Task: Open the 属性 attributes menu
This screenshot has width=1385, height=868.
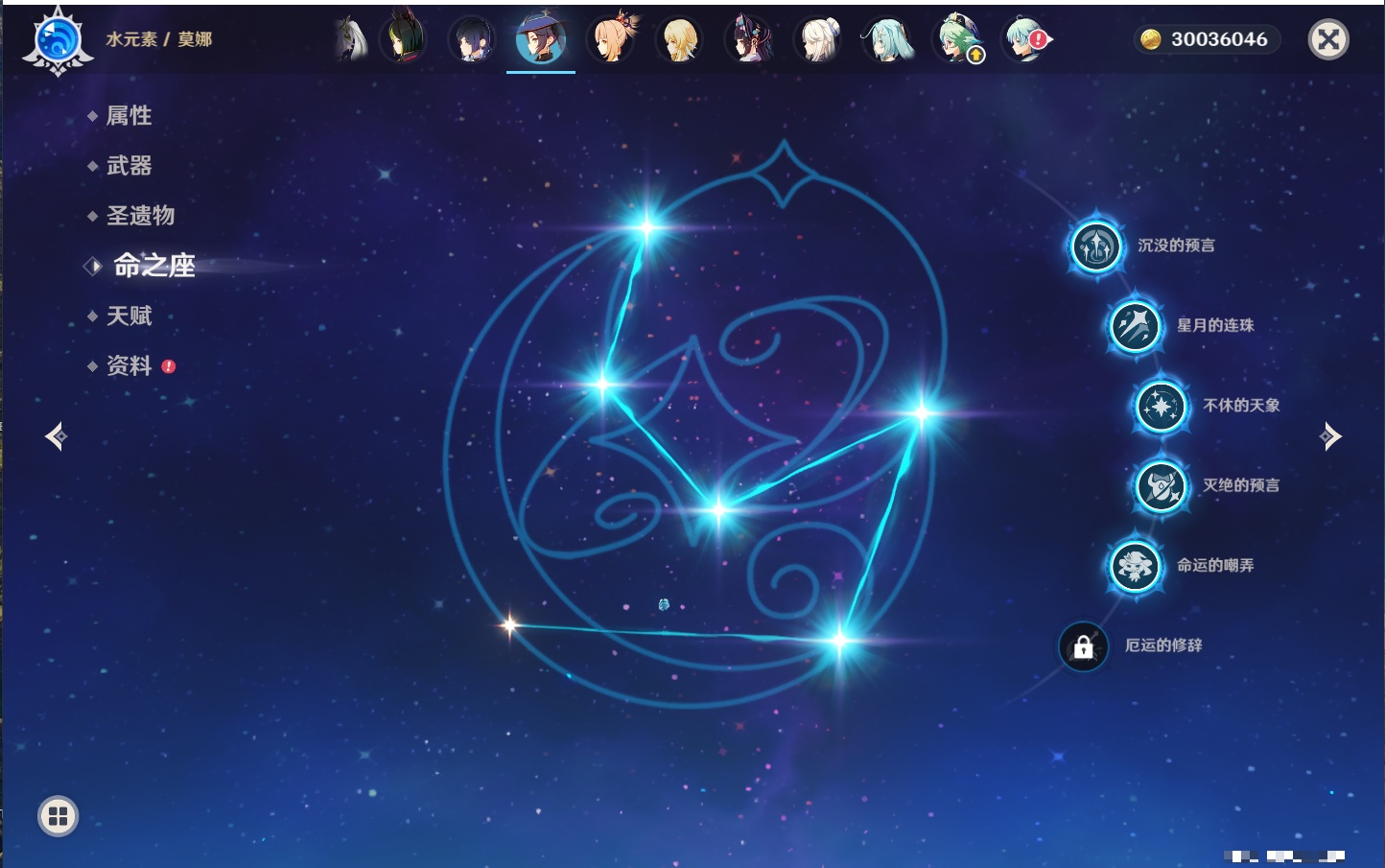Action: coord(129,116)
